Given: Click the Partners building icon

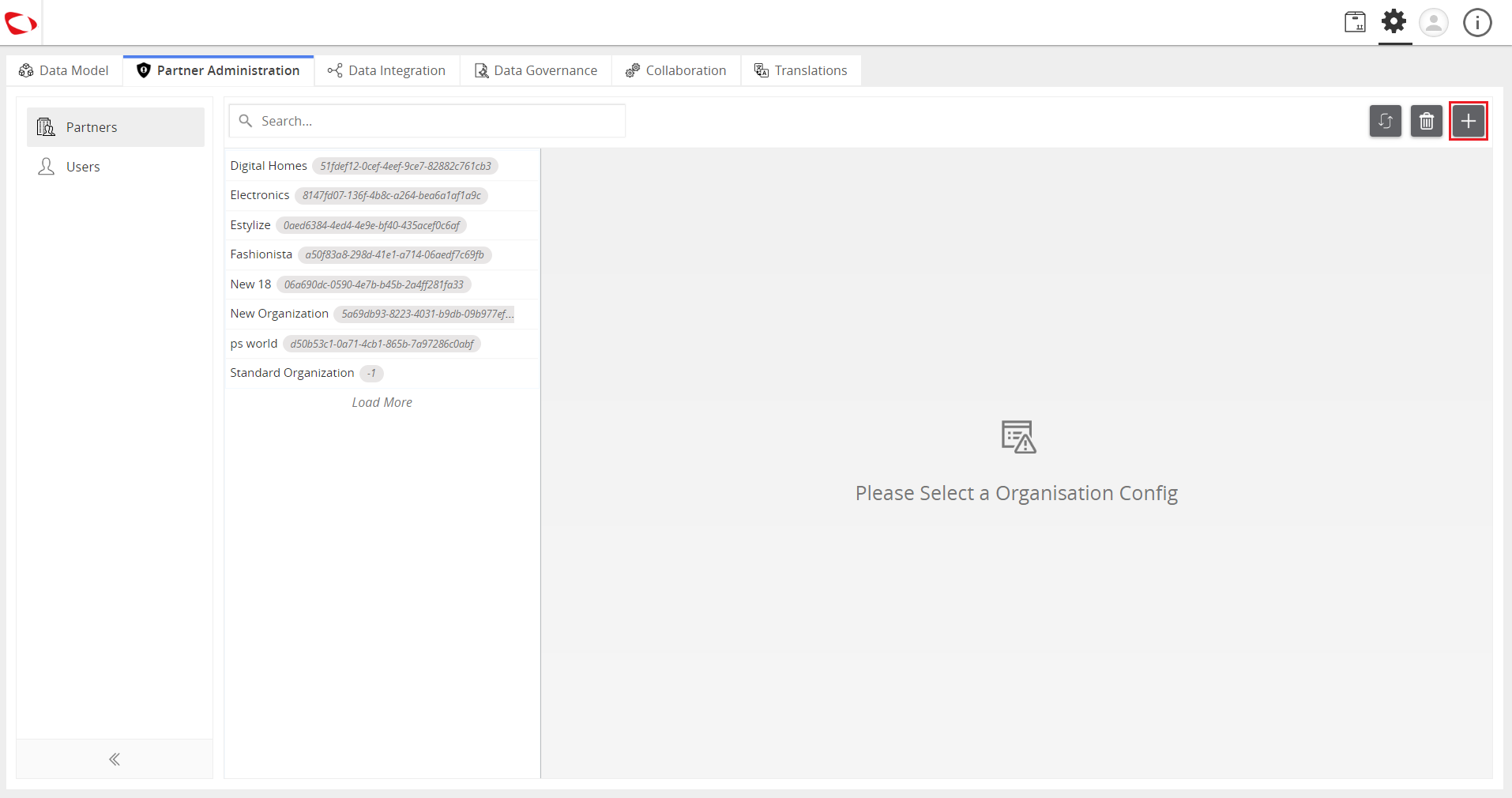Looking at the screenshot, I should click(x=46, y=126).
